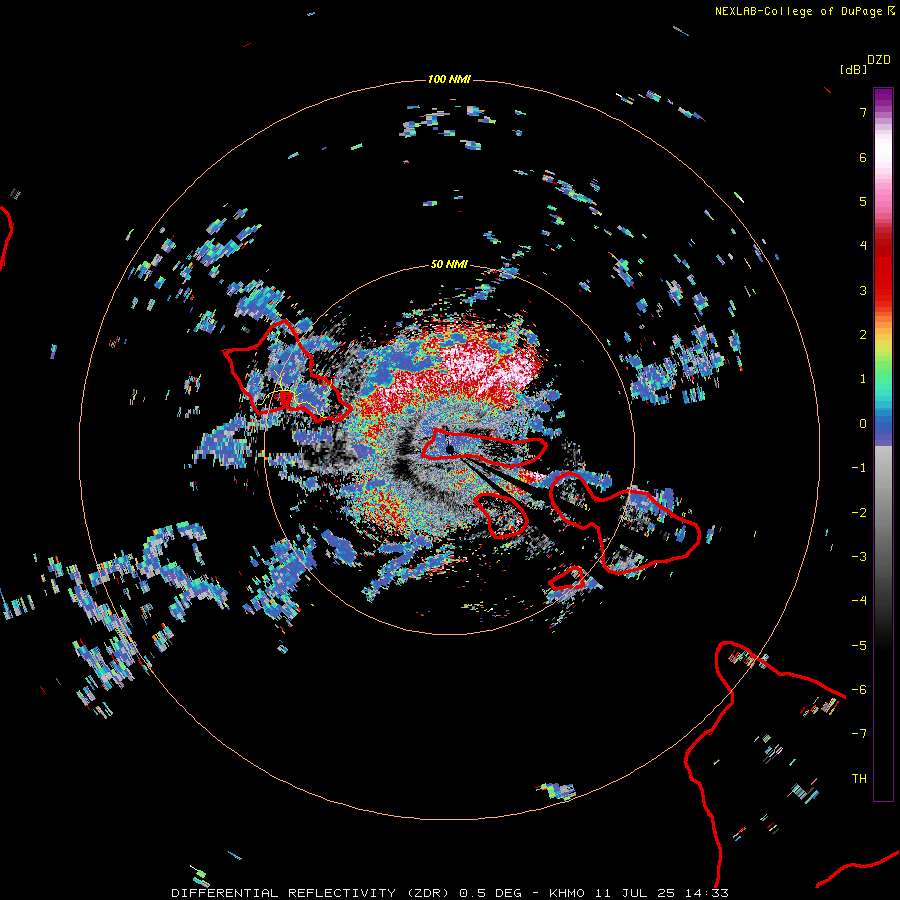This screenshot has width=900, height=900.
Task: Click the -7 value on color scale
Action: click(859, 734)
